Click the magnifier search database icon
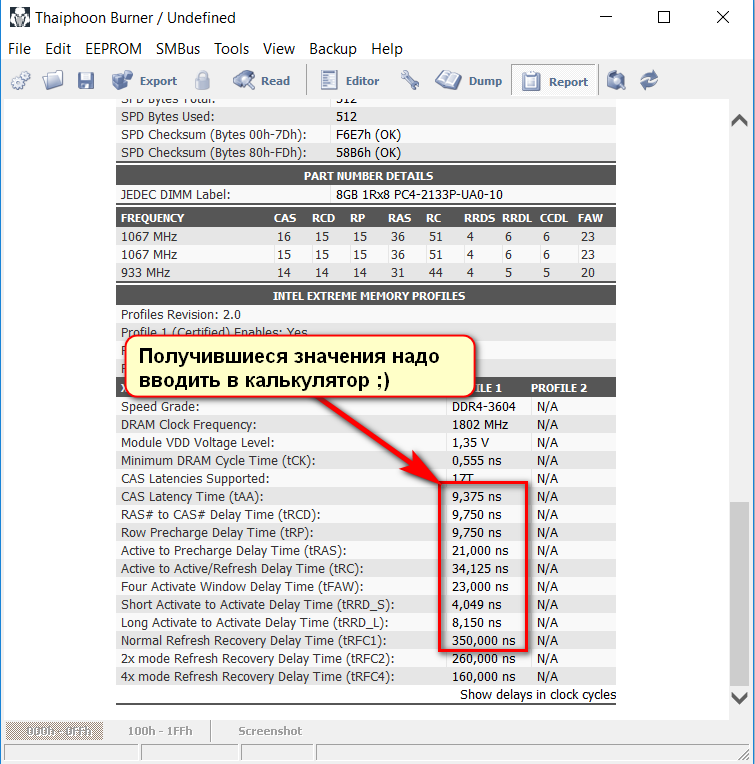The image size is (755, 764). click(x=616, y=80)
